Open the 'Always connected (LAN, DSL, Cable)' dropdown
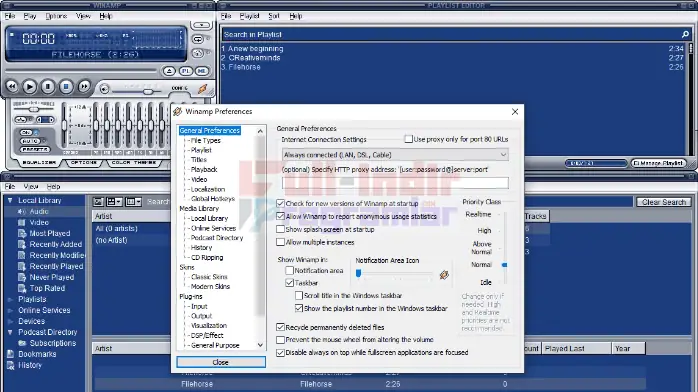 (x=395, y=155)
